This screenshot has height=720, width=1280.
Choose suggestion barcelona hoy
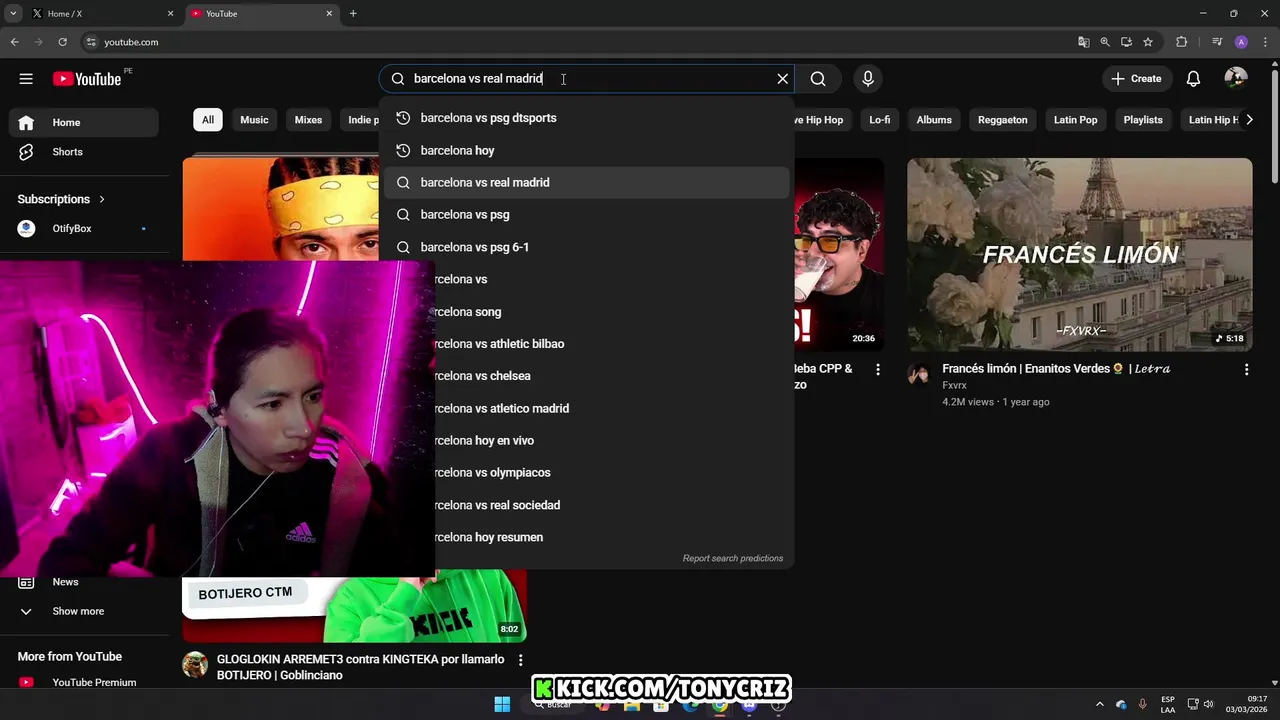[x=586, y=150]
